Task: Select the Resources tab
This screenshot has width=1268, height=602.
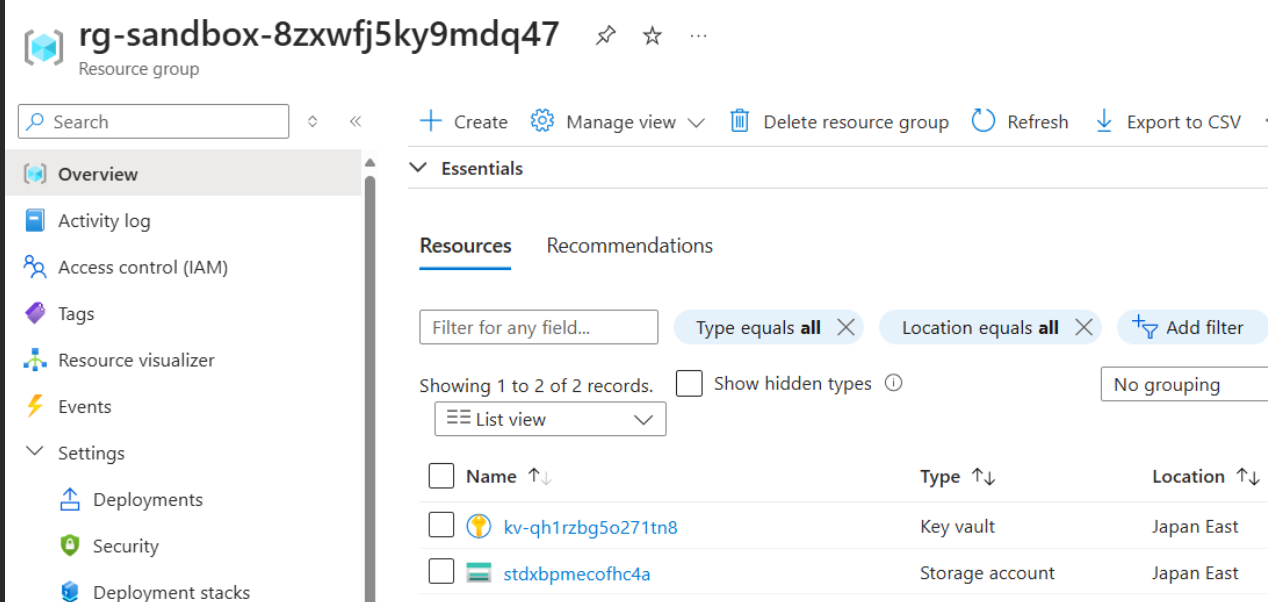Action: 465,246
